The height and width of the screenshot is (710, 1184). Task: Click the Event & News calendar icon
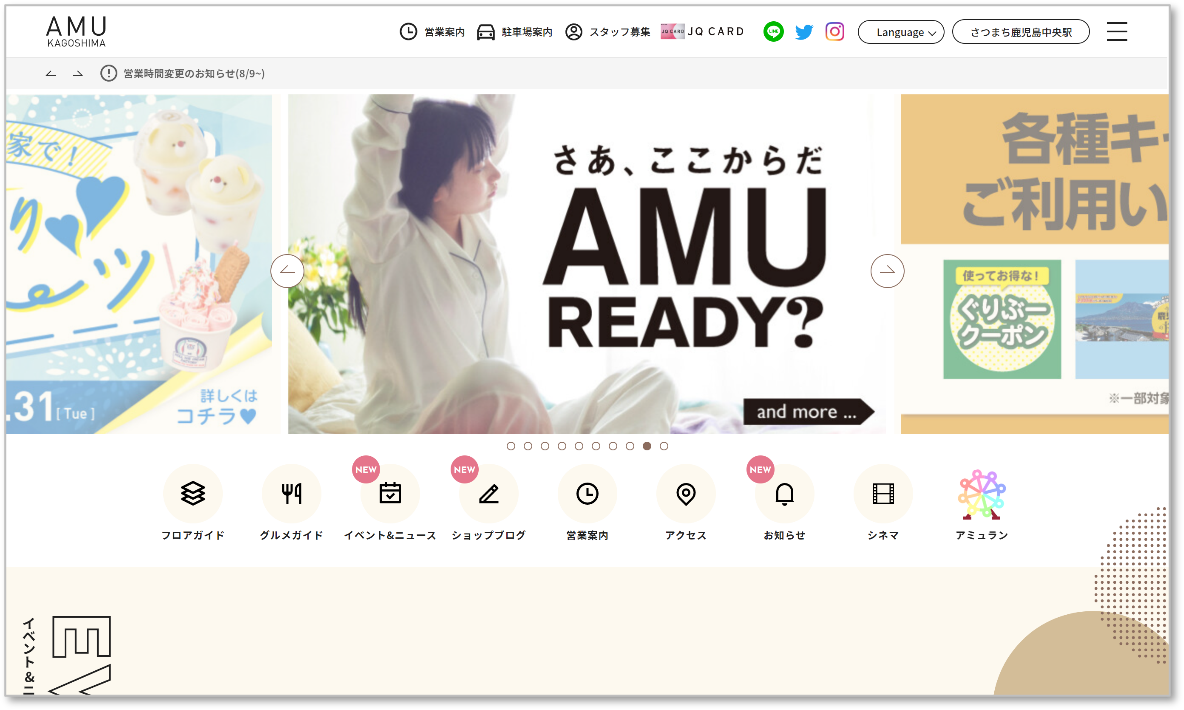pyautogui.click(x=390, y=493)
